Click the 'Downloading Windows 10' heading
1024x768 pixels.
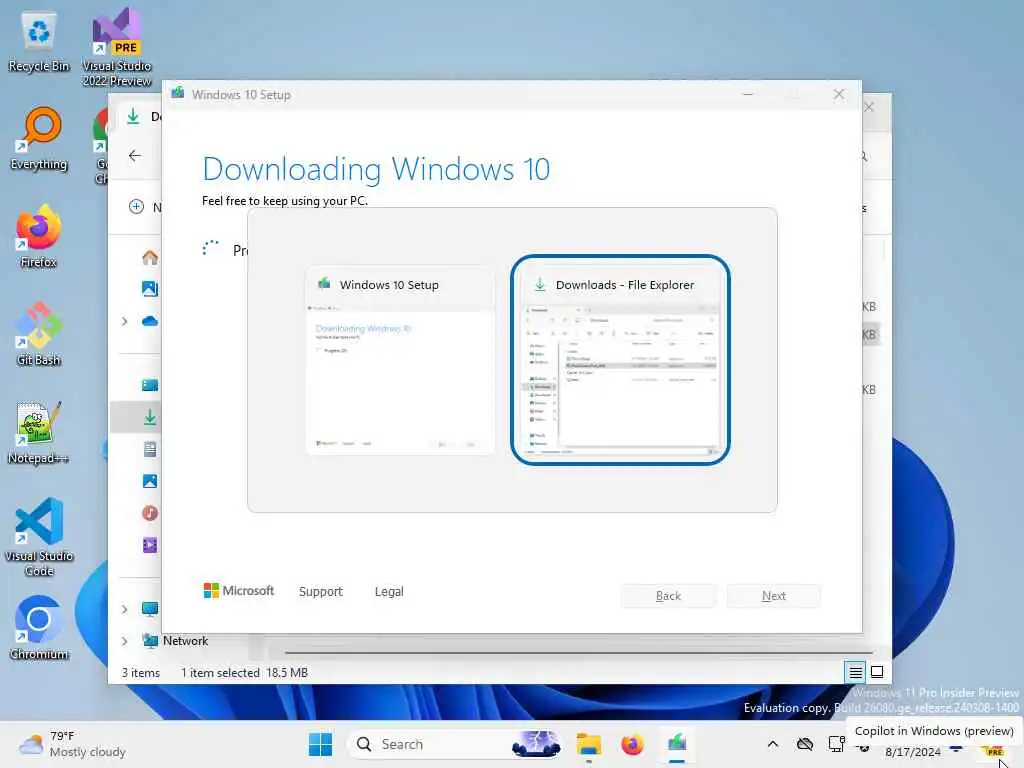click(x=376, y=169)
